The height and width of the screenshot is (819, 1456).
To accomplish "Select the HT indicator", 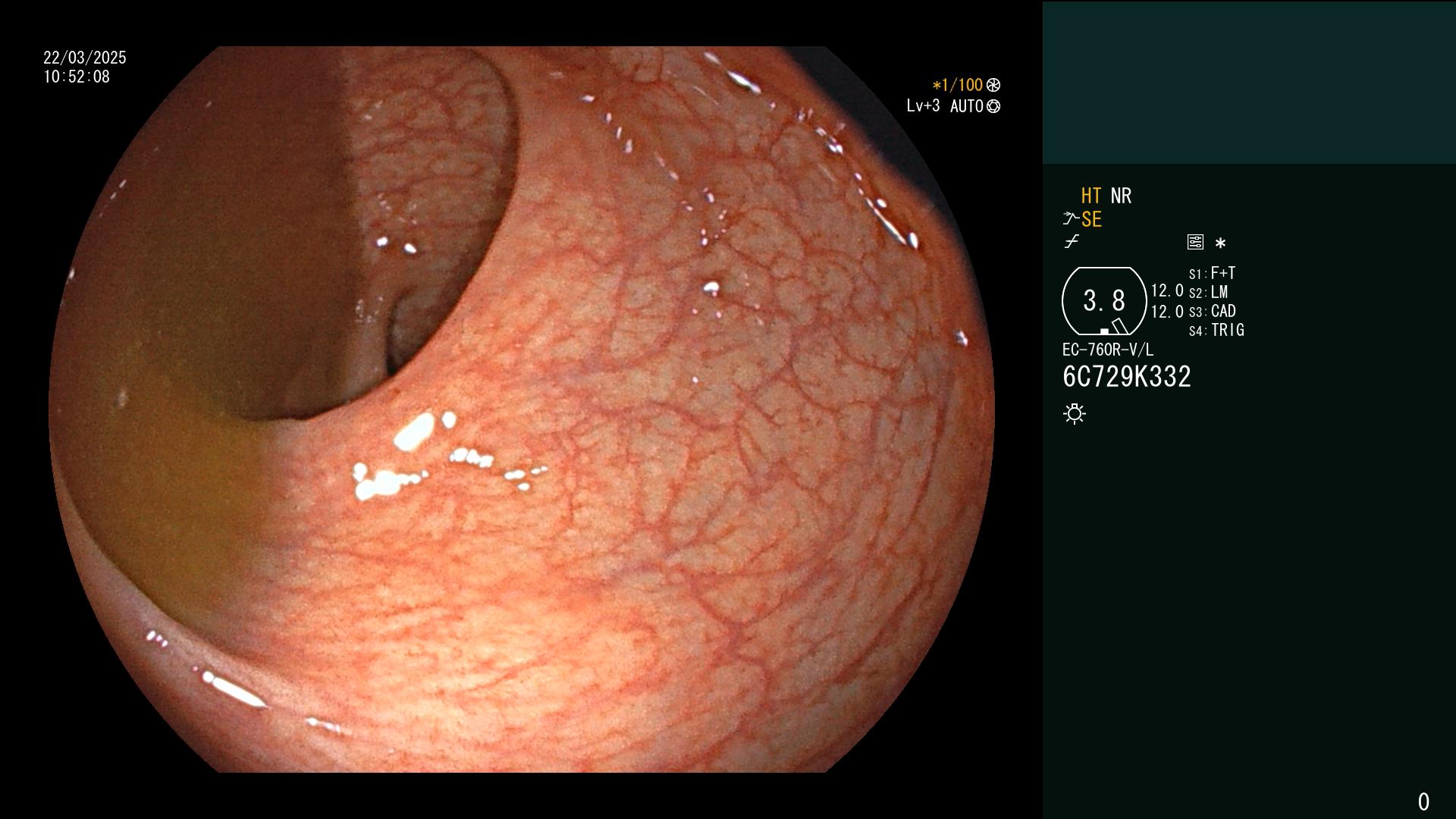I will (1091, 196).
